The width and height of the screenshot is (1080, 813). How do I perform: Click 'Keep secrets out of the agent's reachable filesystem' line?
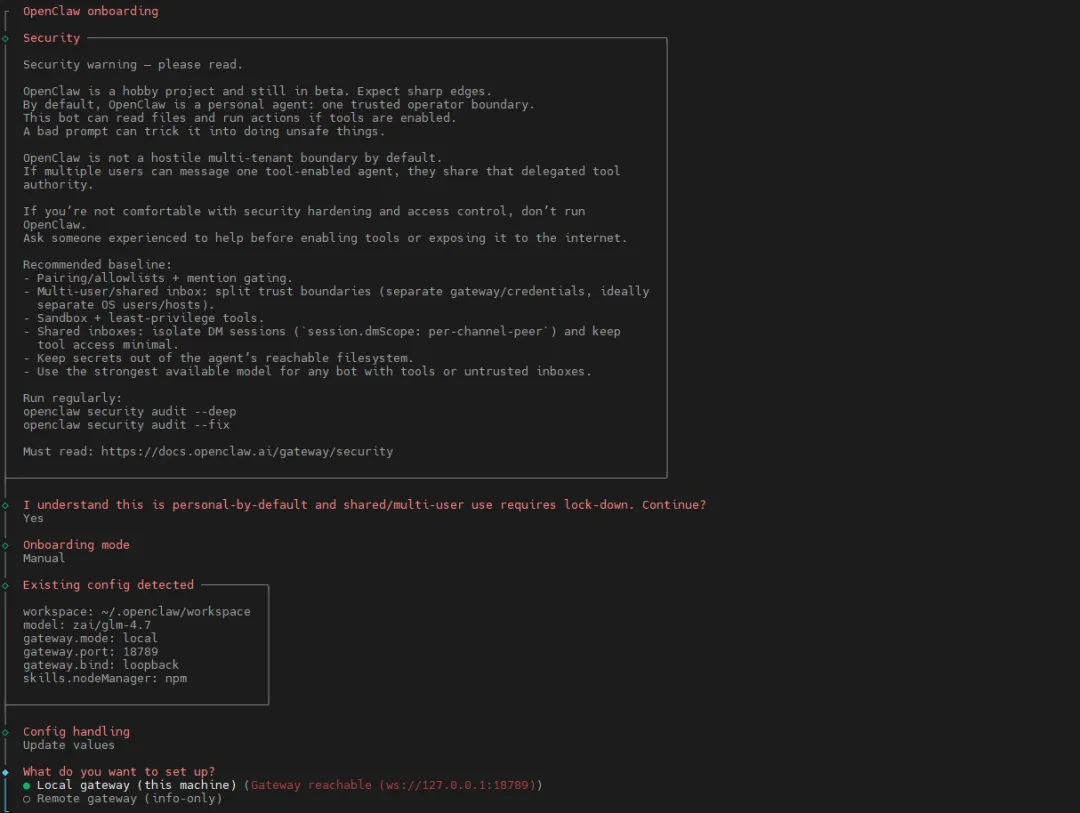click(218, 358)
